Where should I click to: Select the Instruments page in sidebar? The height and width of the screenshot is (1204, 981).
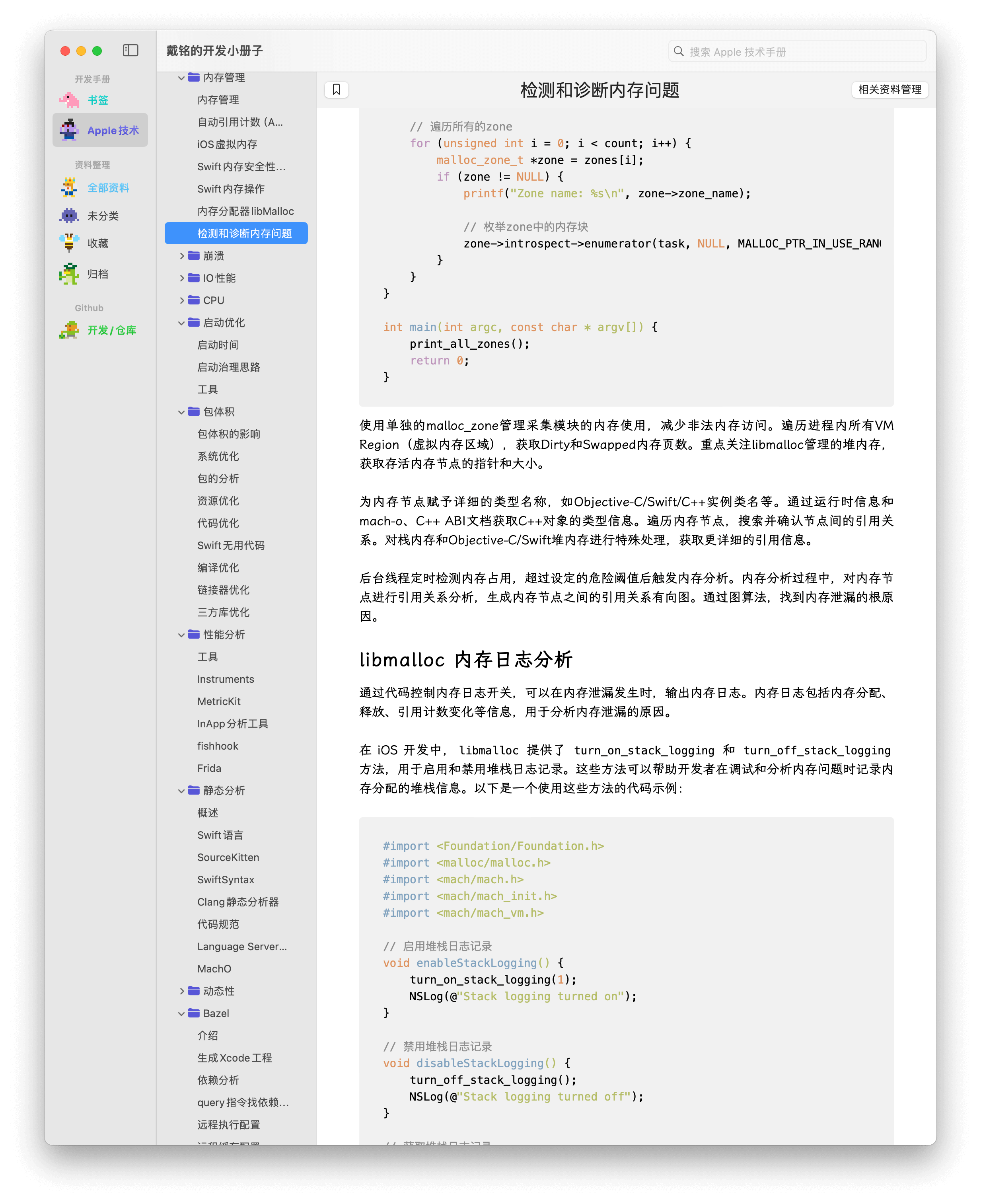pos(226,679)
